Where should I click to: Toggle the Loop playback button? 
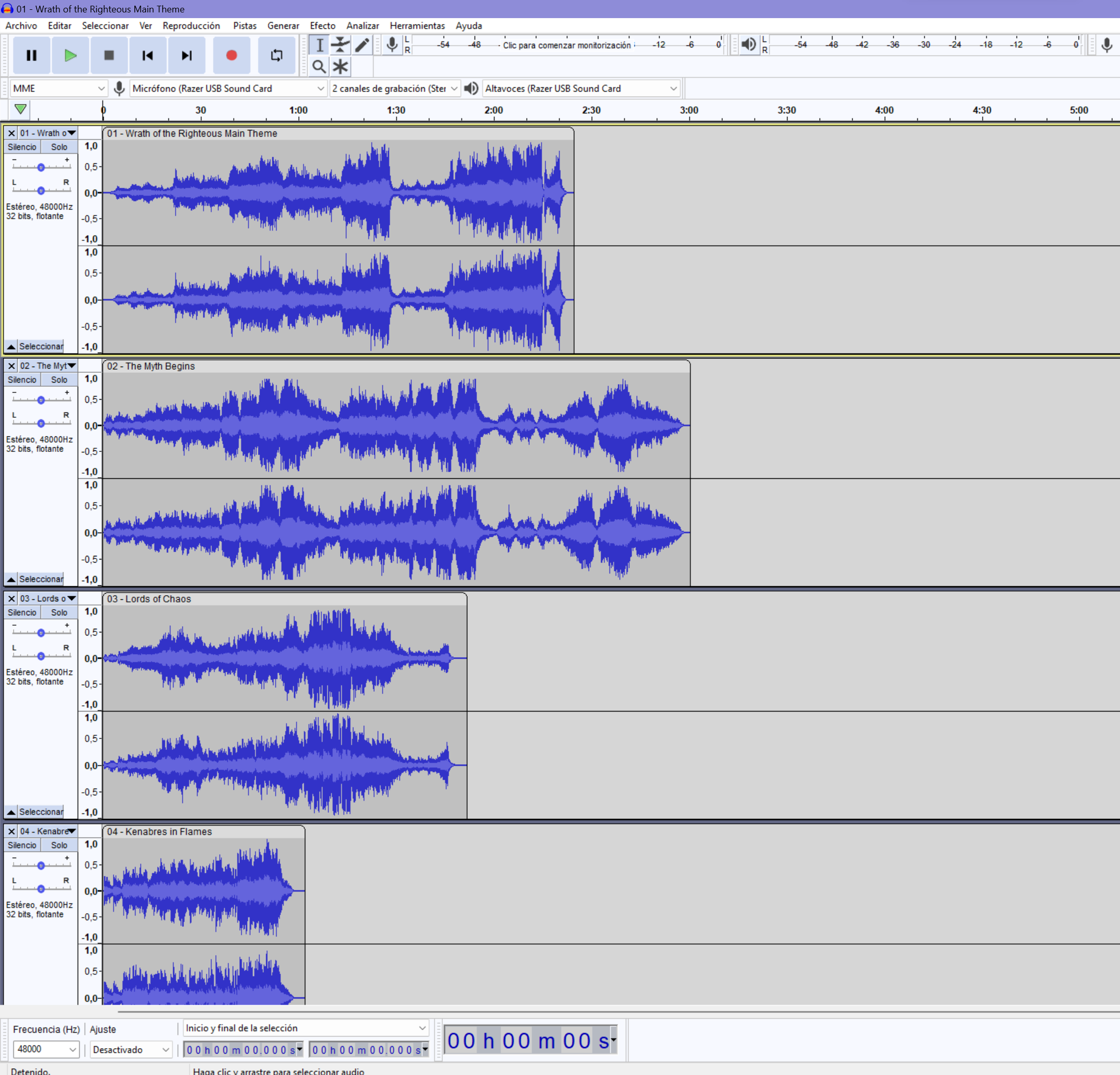pos(277,55)
